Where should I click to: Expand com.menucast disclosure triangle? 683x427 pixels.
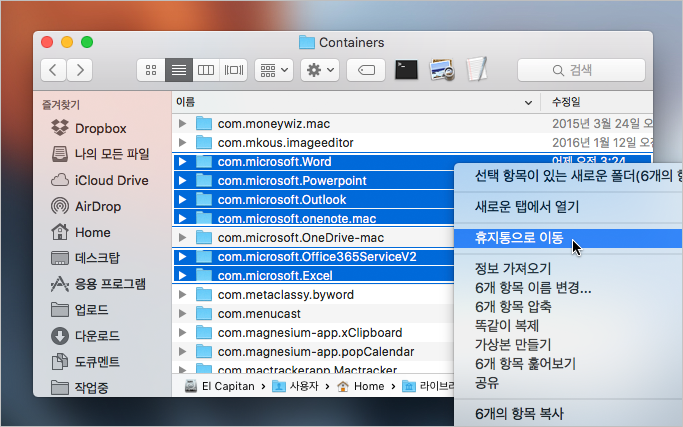point(183,314)
